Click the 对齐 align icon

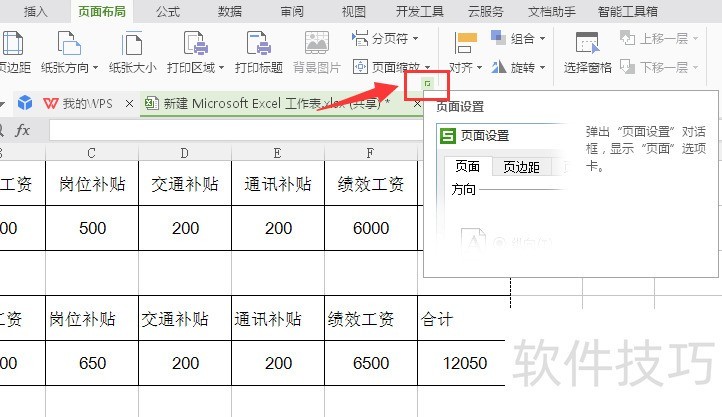pyautogui.click(x=466, y=43)
